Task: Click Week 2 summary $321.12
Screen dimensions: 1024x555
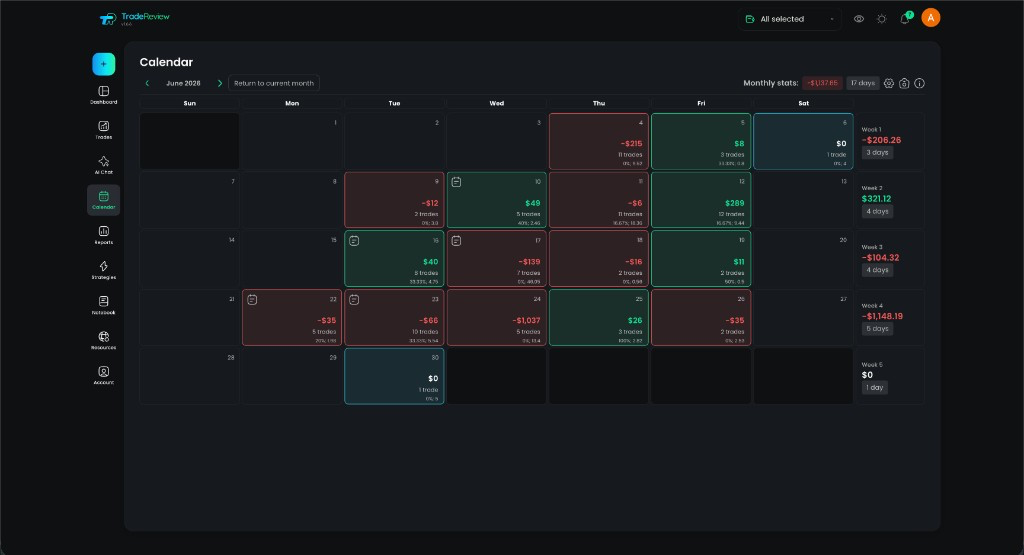Action: click(876, 199)
